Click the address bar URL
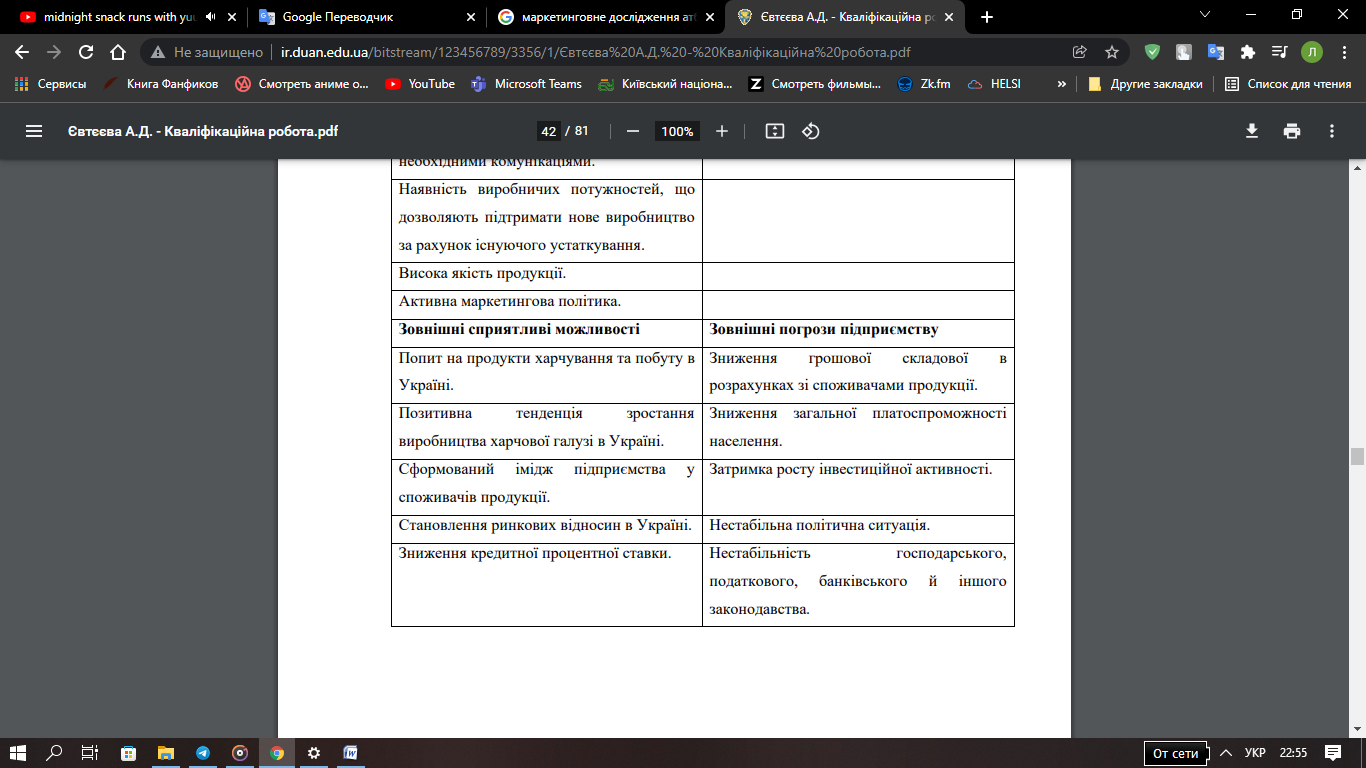1366x768 pixels. pos(596,52)
